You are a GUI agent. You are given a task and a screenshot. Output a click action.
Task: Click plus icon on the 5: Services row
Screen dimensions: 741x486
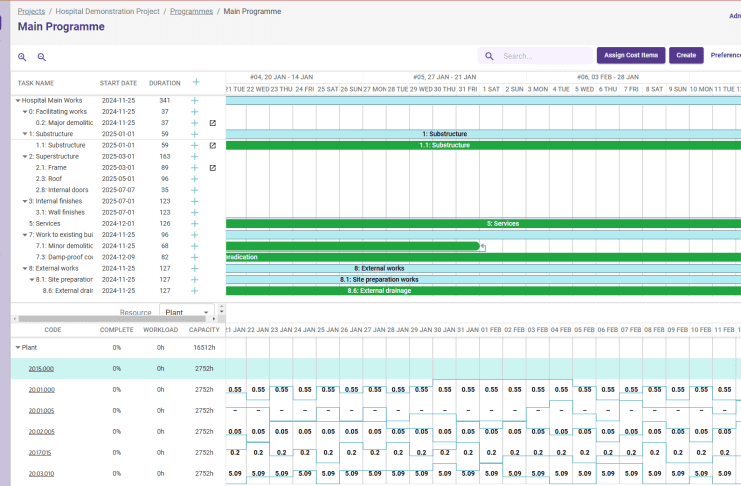[x=195, y=224]
